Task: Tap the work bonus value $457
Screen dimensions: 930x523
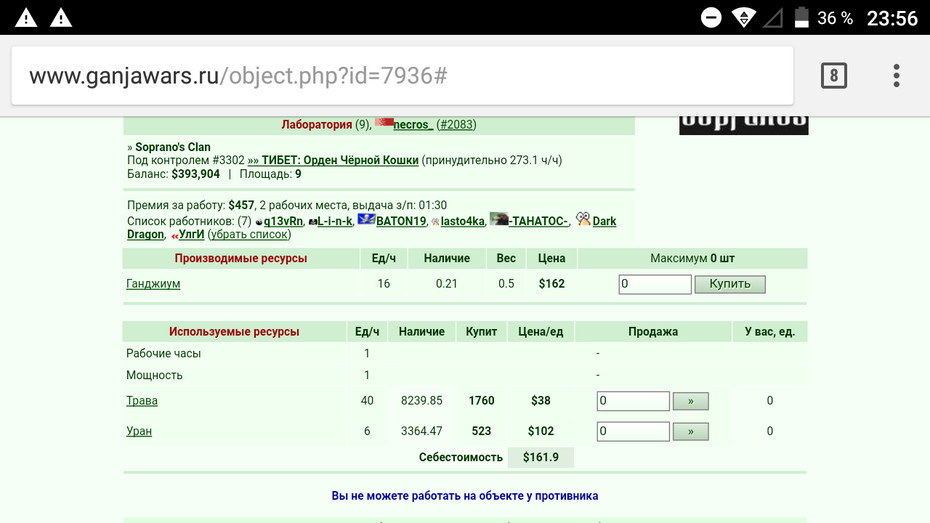Action: coord(241,205)
